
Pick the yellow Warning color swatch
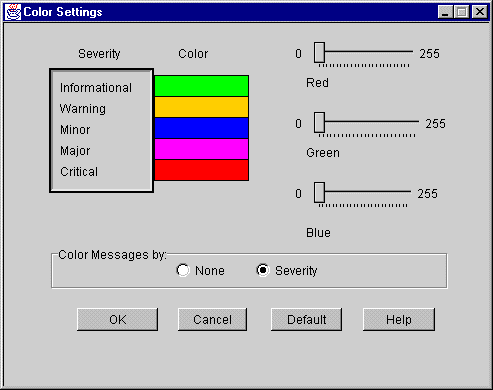(x=202, y=107)
